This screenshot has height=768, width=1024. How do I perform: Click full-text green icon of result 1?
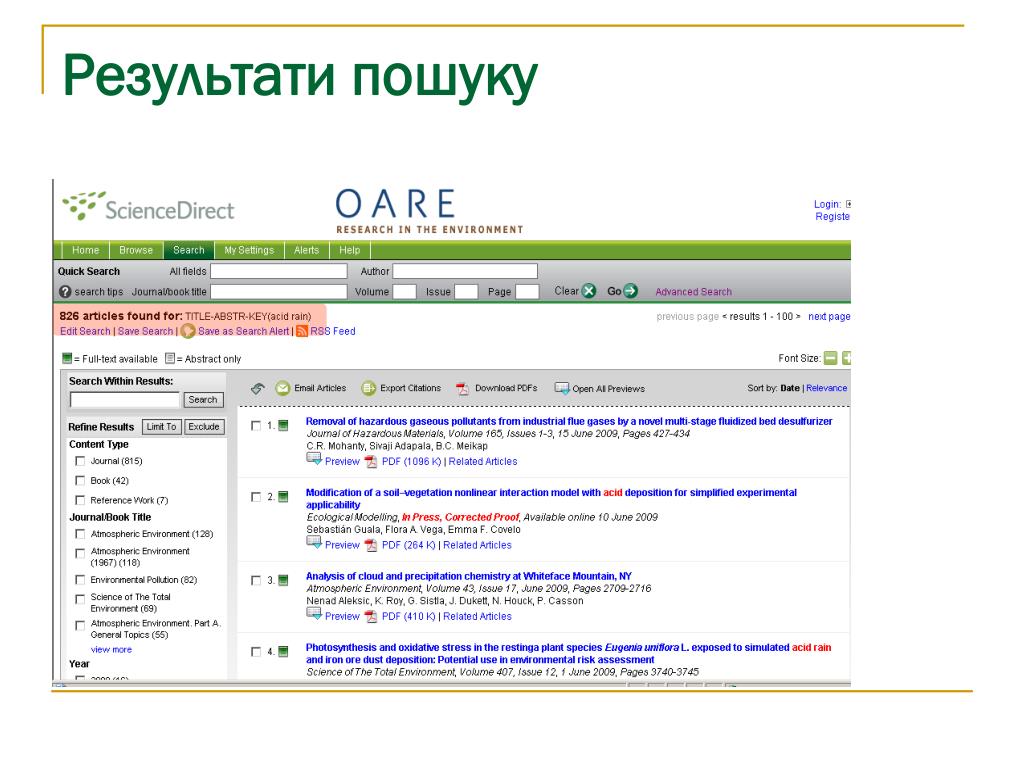click(283, 426)
